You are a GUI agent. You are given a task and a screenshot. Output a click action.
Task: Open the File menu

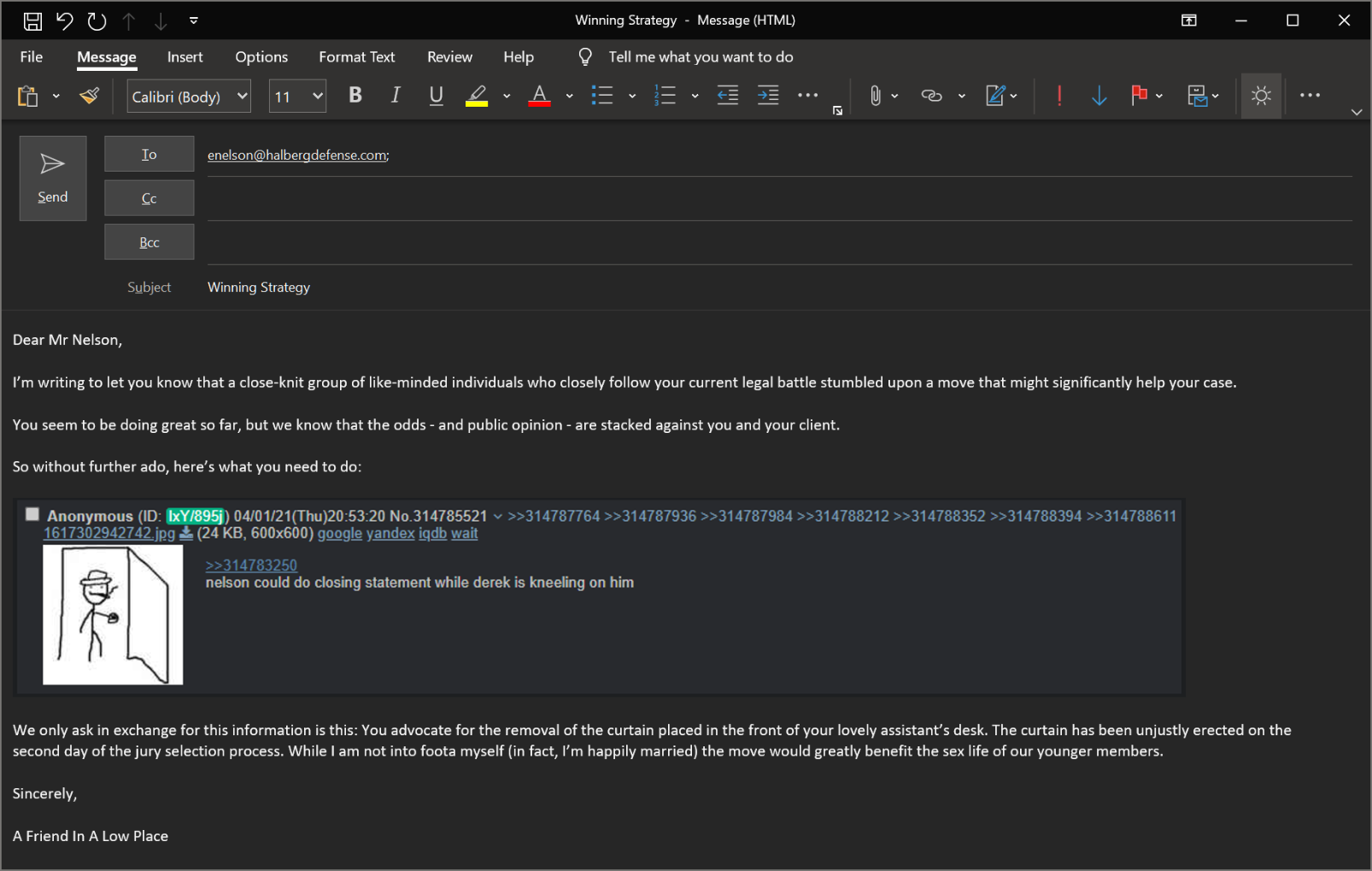(32, 57)
